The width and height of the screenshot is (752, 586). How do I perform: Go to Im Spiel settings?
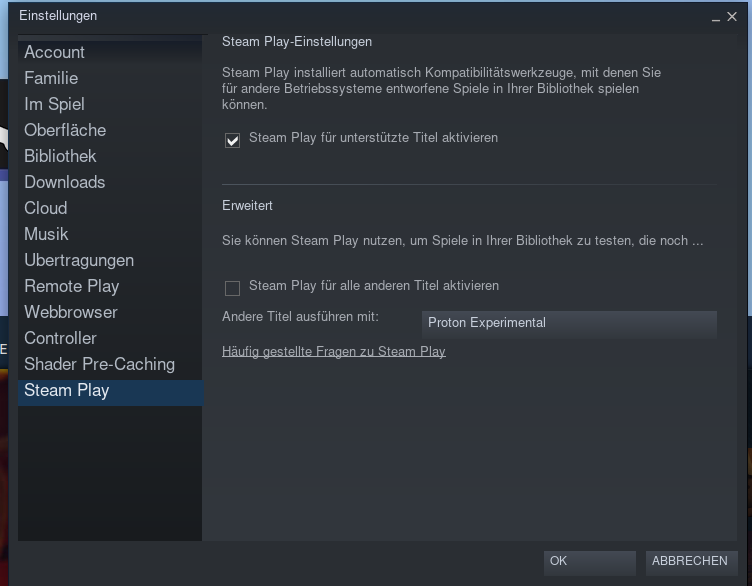54,104
